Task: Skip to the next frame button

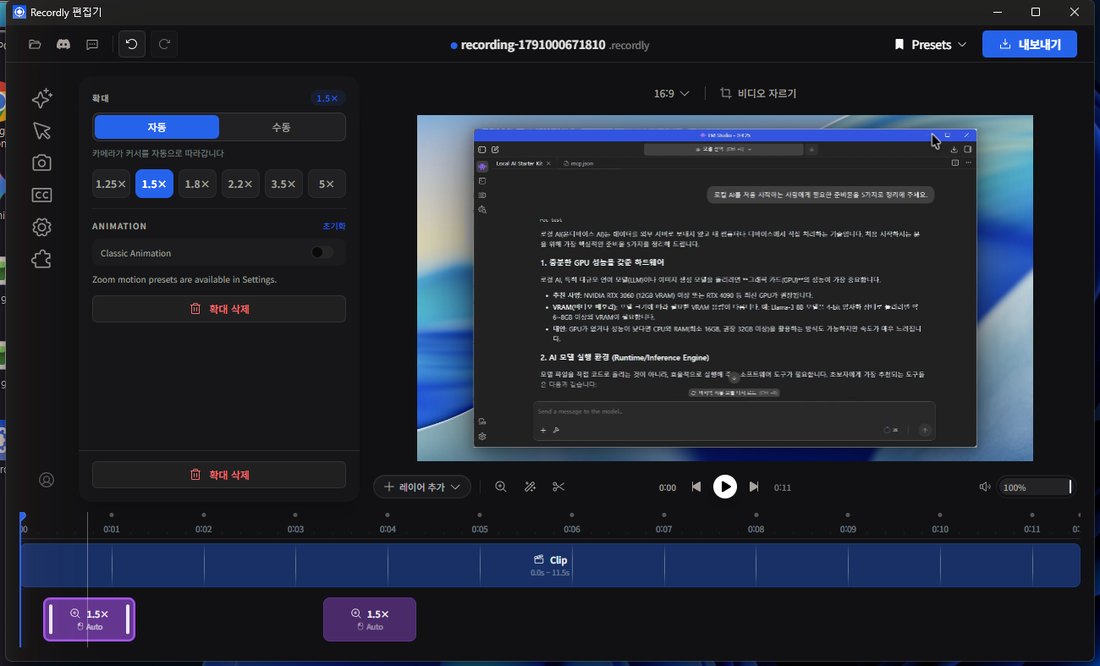Action: coord(753,486)
